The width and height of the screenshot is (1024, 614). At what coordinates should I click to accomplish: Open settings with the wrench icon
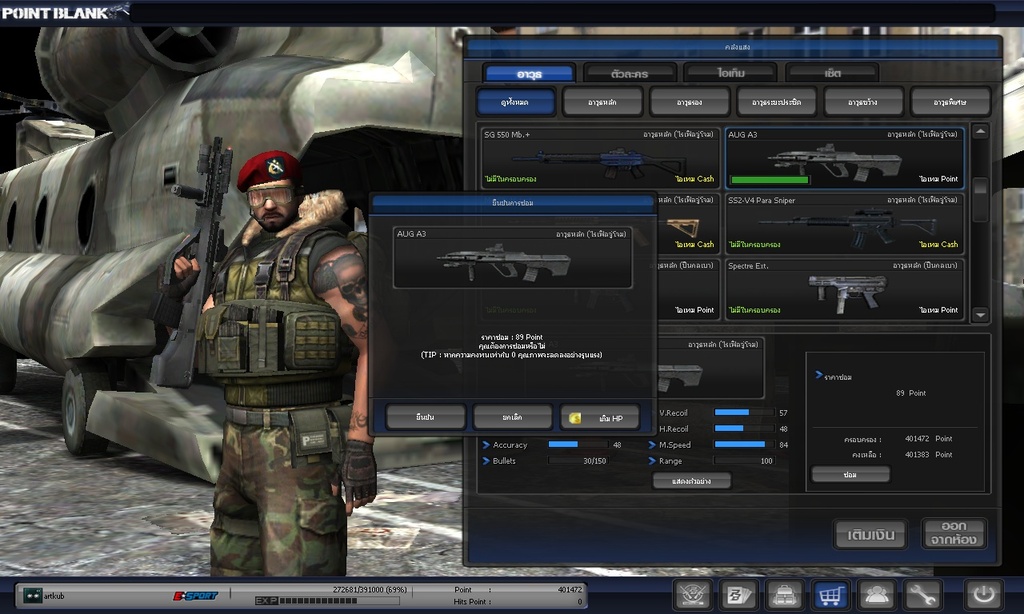[x=923, y=595]
